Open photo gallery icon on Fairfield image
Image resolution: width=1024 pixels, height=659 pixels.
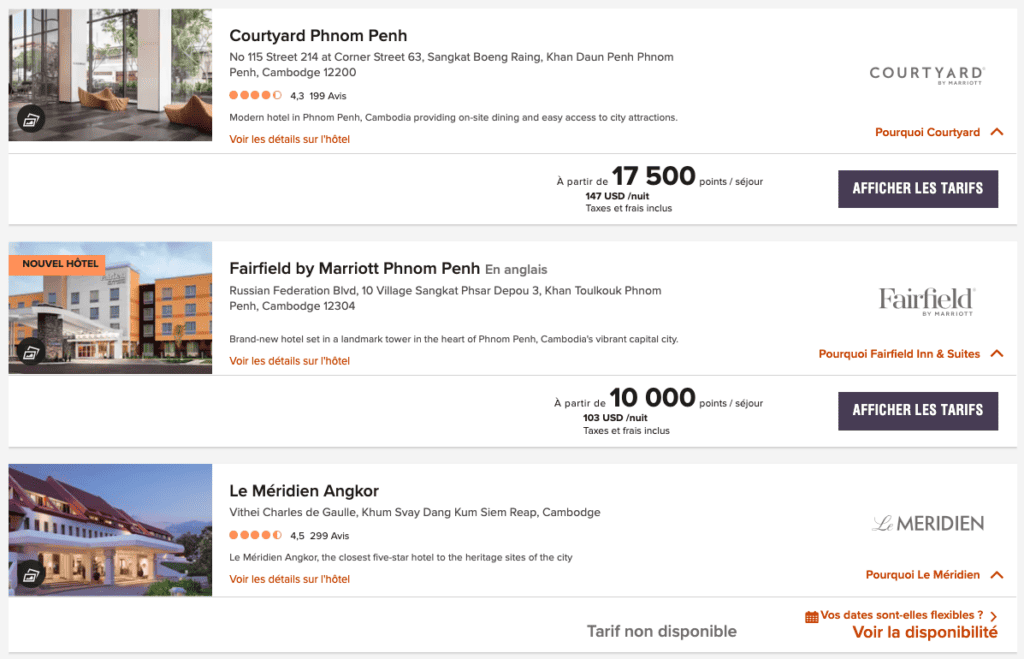31,352
